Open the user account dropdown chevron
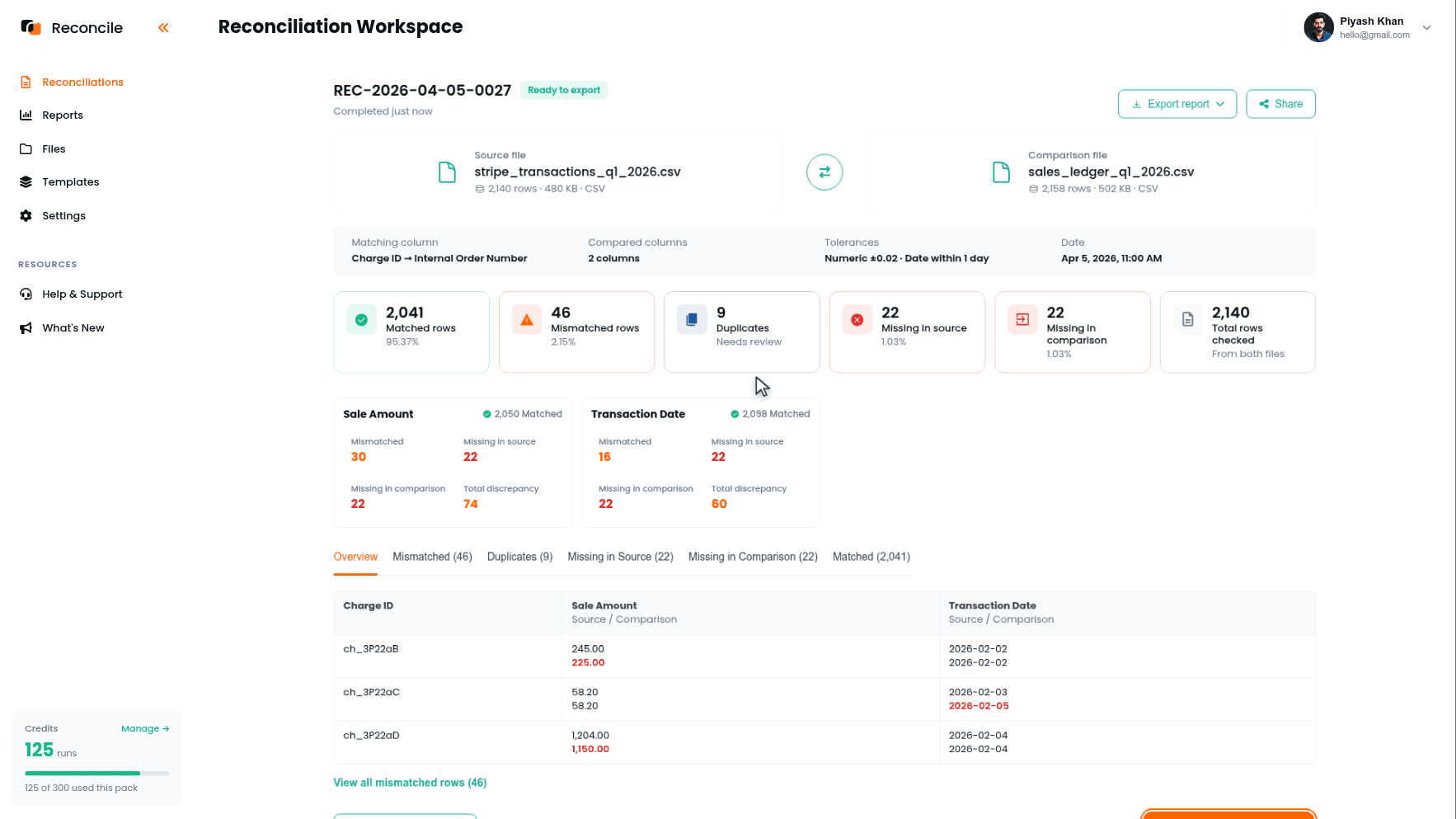1456x819 pixels. coord(1426,27)
